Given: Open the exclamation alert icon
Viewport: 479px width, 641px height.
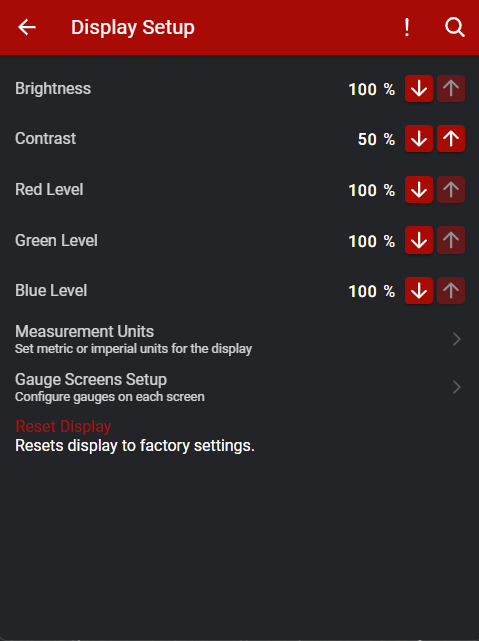Looking at the screenshot, I should [407, 27].
